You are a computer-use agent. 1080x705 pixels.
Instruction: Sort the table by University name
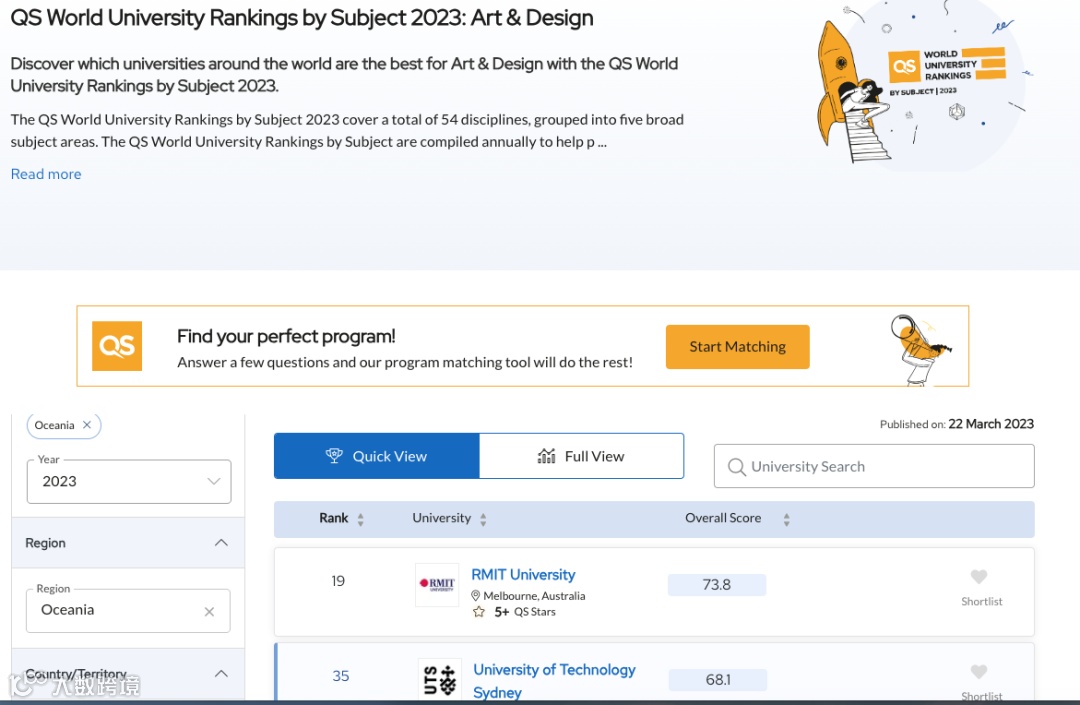pyautogui.click(x=483, y=520)
